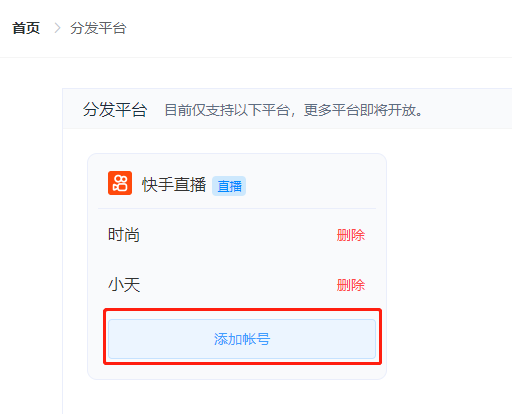Click the gray section header bar right of description
The height and width of the screenshot is (414, 512).
[x=467, y=109]
